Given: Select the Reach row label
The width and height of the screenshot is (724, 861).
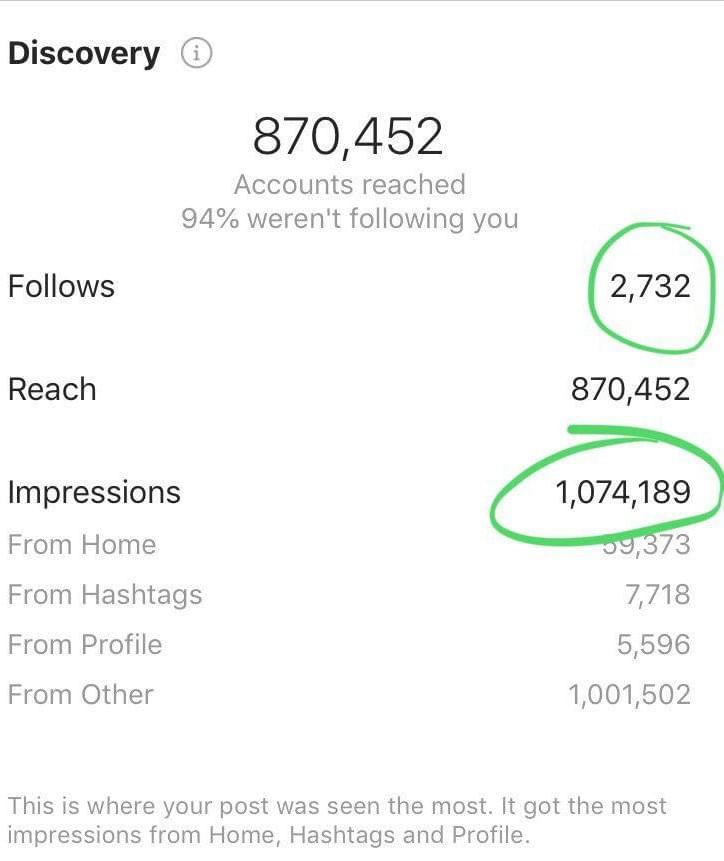Looking at the screenshot, I should tap(52, 389).
